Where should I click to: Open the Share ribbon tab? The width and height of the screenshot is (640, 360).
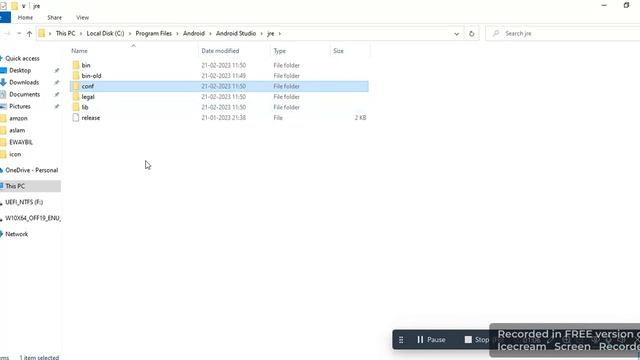click(54, 18)
